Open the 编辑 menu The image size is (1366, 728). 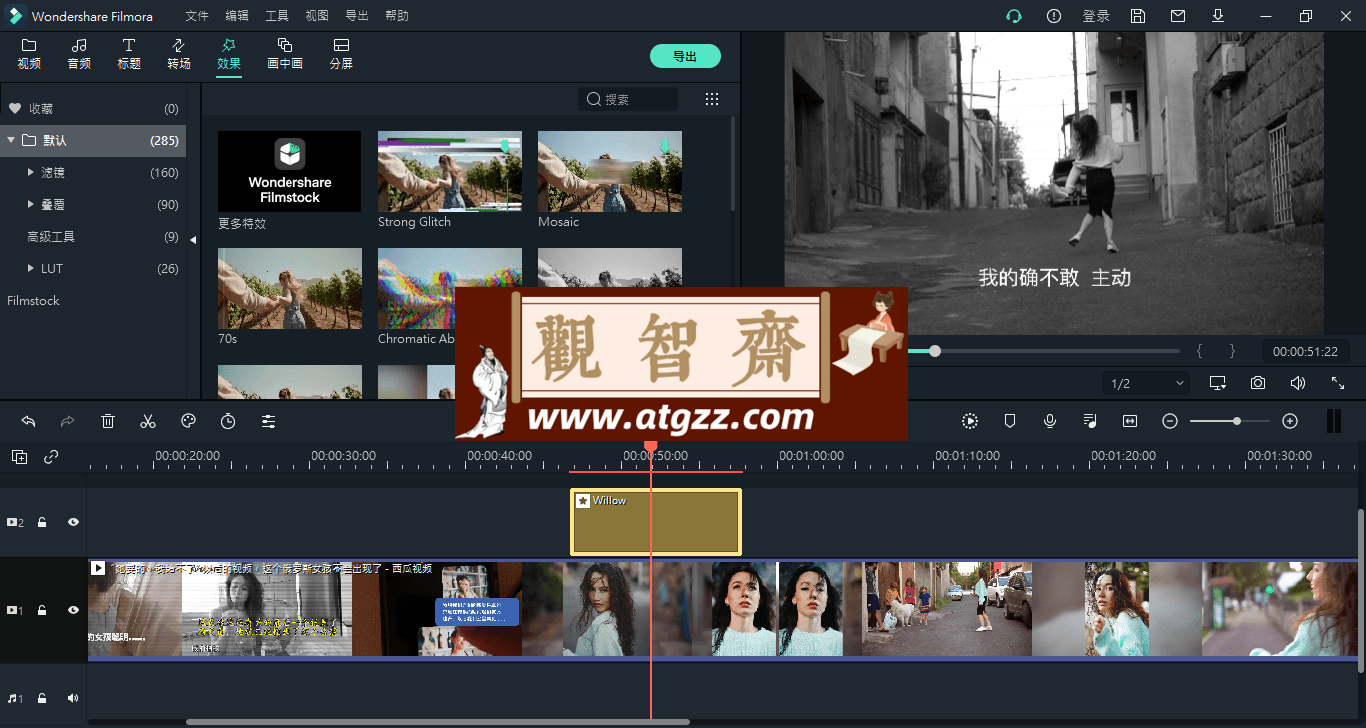pos(237,16)
